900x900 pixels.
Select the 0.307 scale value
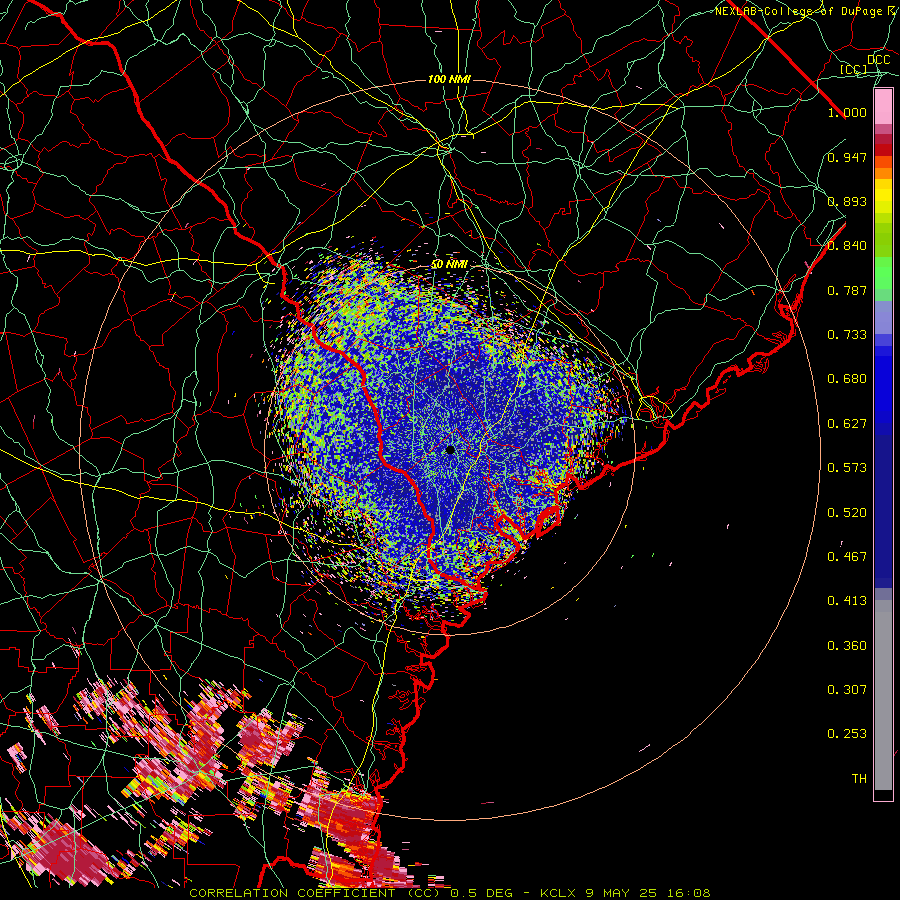847,689
